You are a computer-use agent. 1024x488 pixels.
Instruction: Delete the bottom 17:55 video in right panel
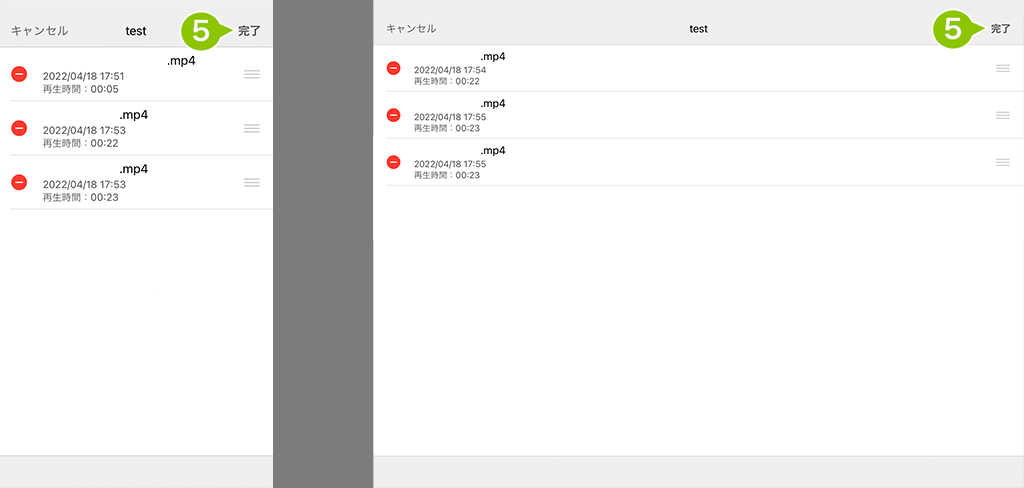click(393, 162)
